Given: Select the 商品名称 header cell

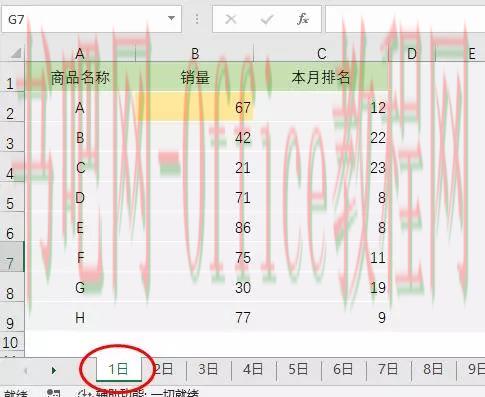Looking at the screenshot, I should point(80,77).
